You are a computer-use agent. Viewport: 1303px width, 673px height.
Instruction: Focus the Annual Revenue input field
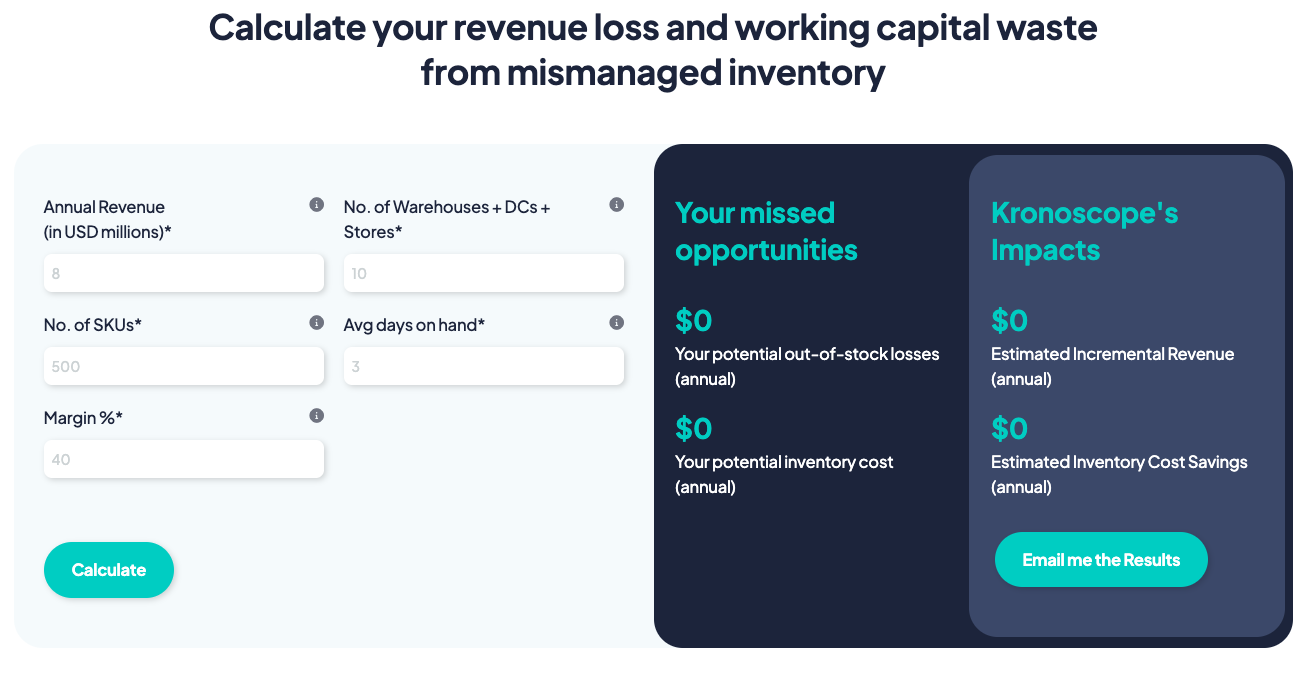coord(184,273)
